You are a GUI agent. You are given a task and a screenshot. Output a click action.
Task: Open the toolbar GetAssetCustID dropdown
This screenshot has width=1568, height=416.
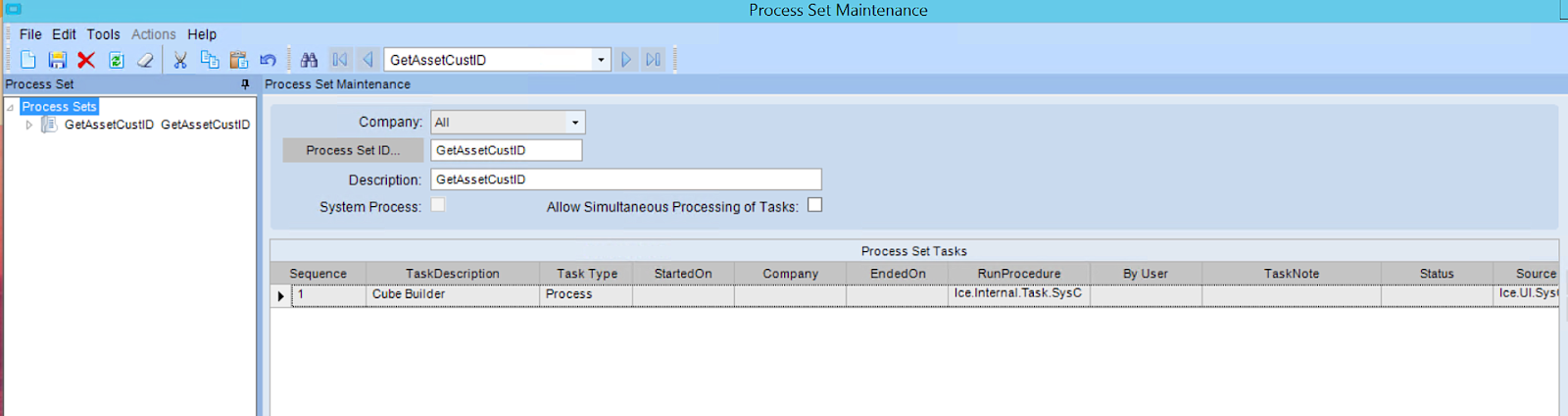point(601,60)
